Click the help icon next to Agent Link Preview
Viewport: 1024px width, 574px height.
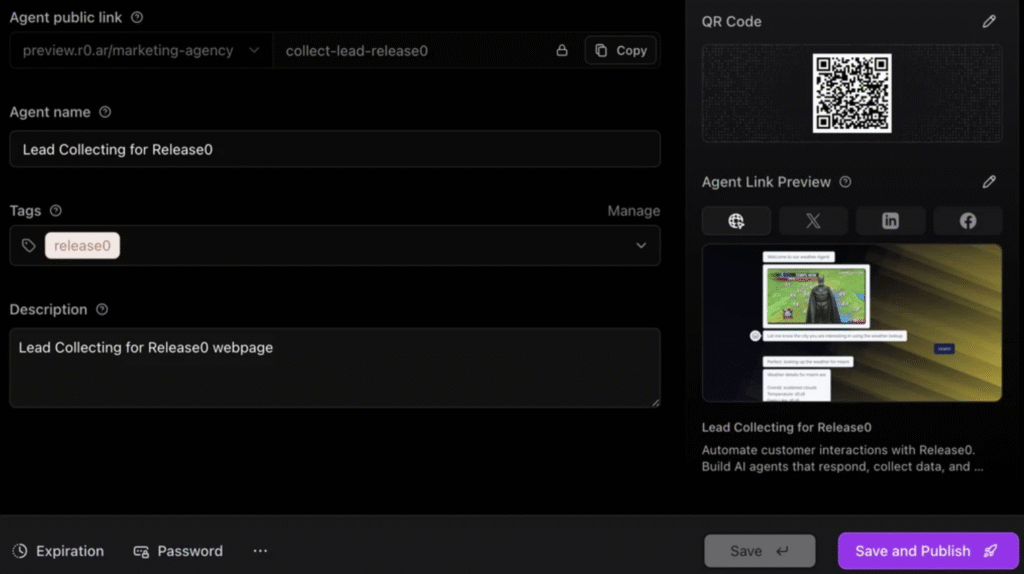[x=845, y=182]
